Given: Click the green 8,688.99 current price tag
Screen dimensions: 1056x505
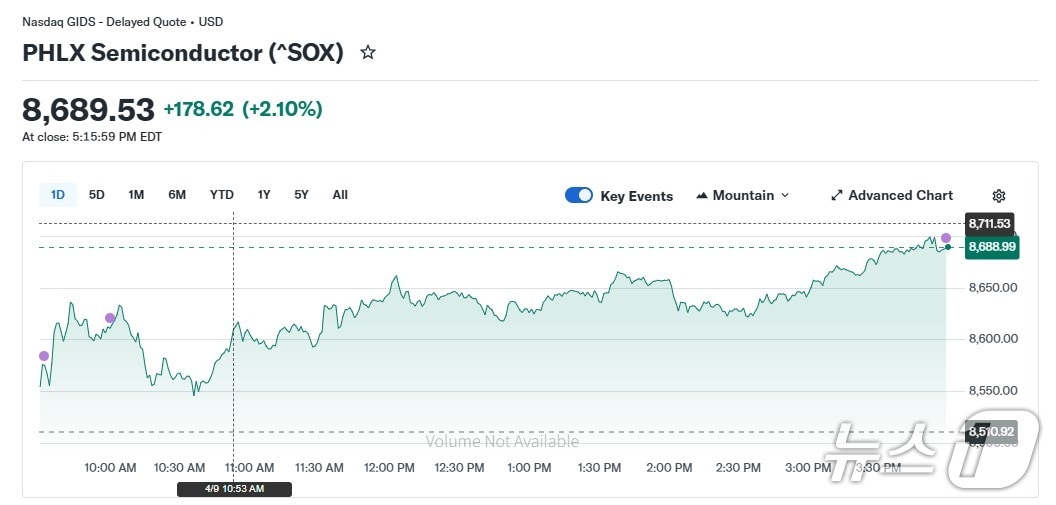Looking at the screenshot, I should click(x=991, y=247).
